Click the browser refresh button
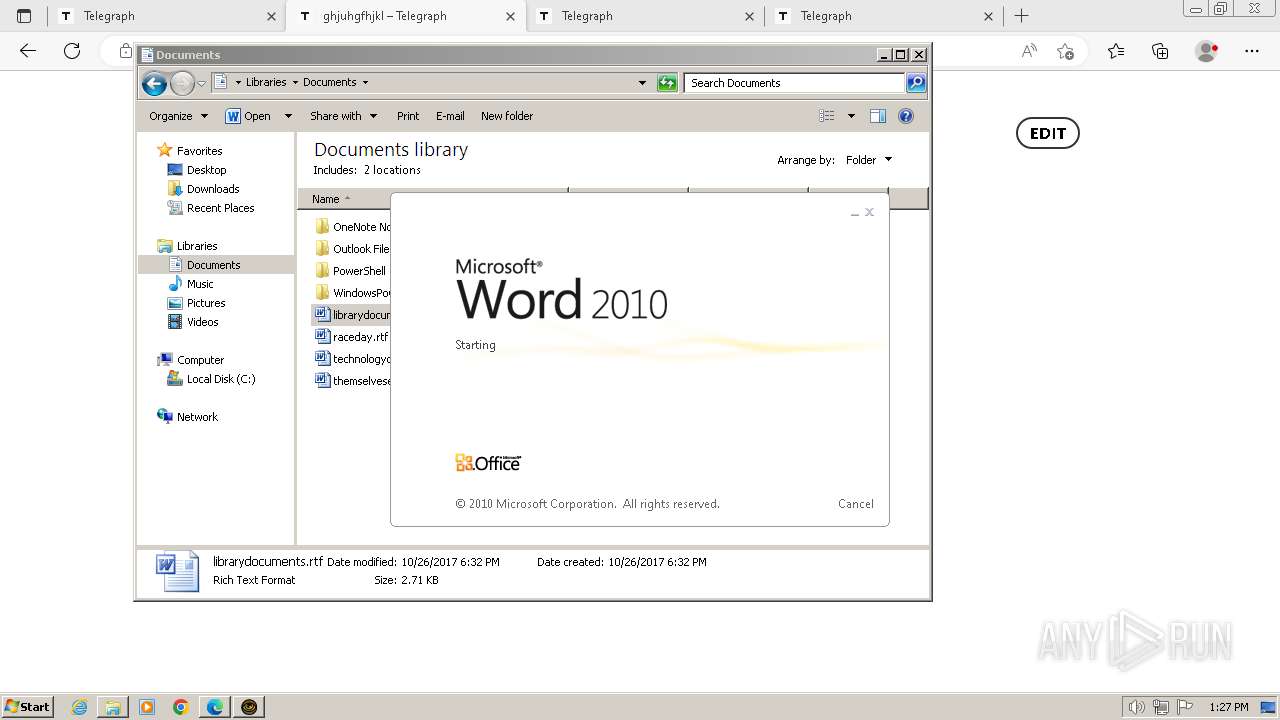The width and height of the screenshot is (1280, 720). 72,51
